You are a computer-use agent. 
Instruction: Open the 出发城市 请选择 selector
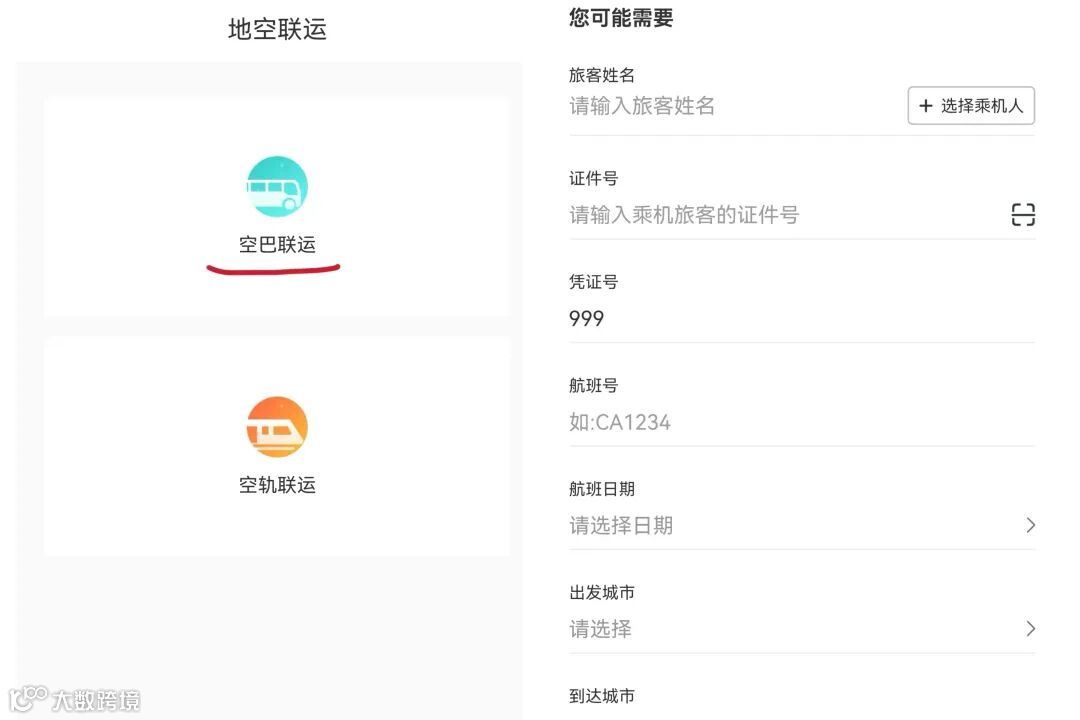coord(802,629)
